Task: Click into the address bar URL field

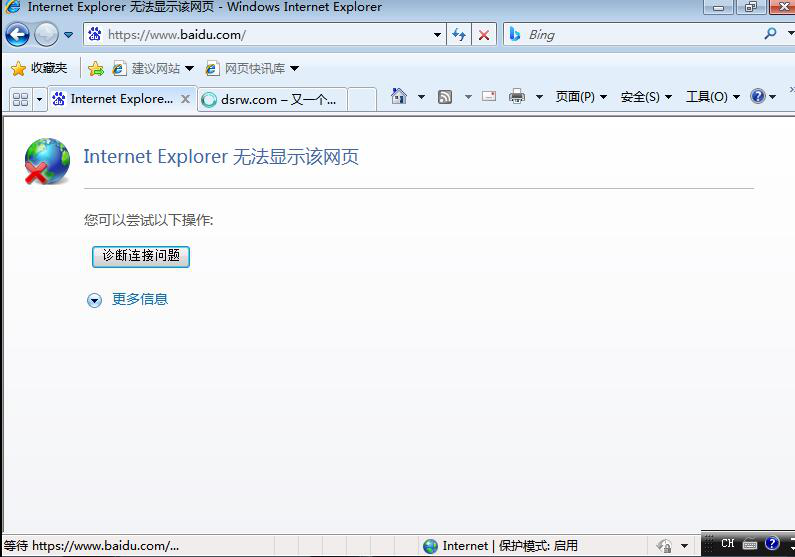Action: (x=266, y=34)
